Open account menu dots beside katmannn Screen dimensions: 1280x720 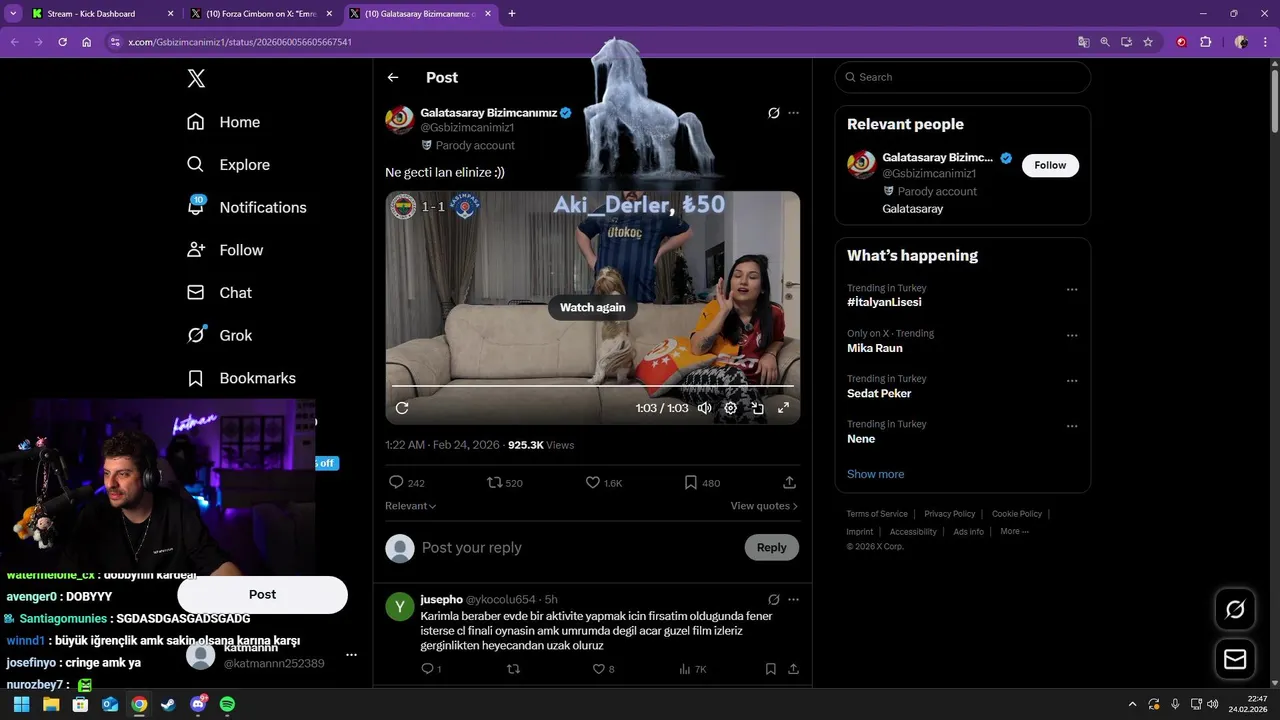coord(351,655)
